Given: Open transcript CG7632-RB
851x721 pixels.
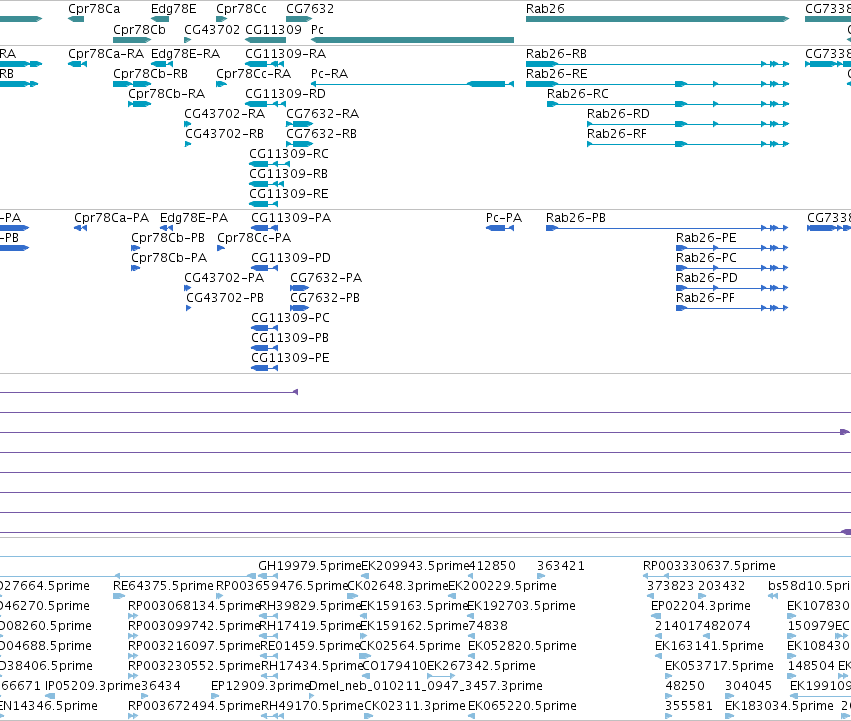Looking at the screenshot, I should (321, 134).
